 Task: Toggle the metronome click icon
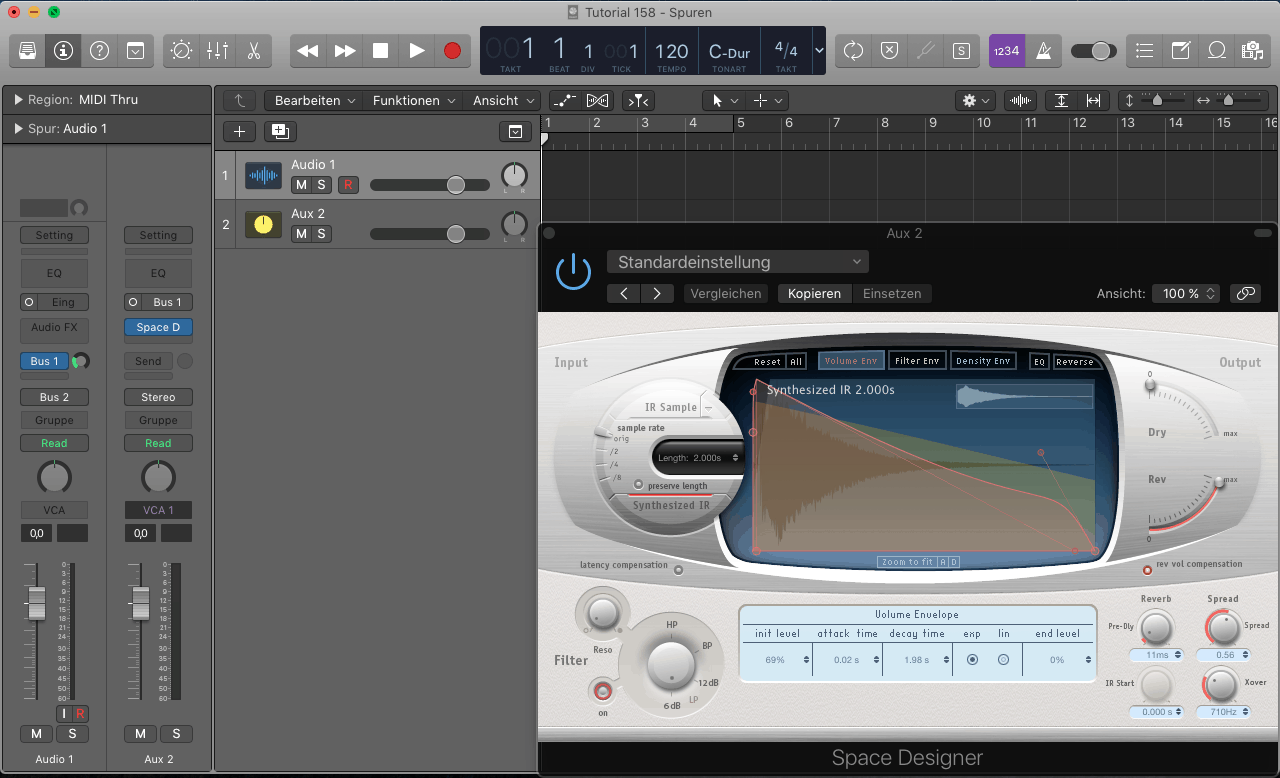pos(1044,51)
